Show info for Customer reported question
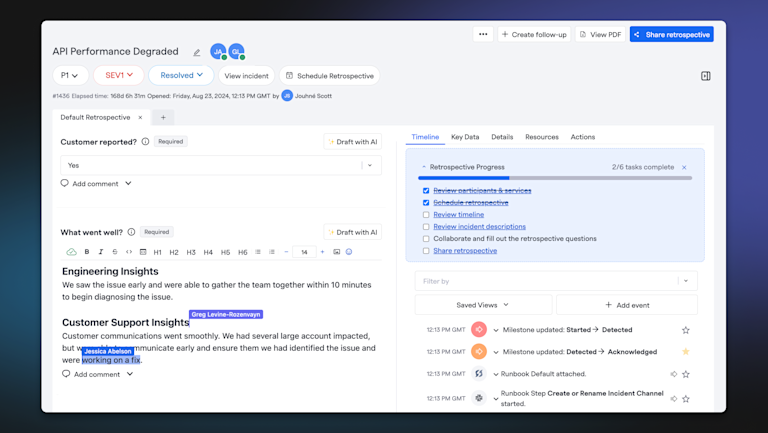Viewport: 768px width, 433px height. click(x=145, y=142)
